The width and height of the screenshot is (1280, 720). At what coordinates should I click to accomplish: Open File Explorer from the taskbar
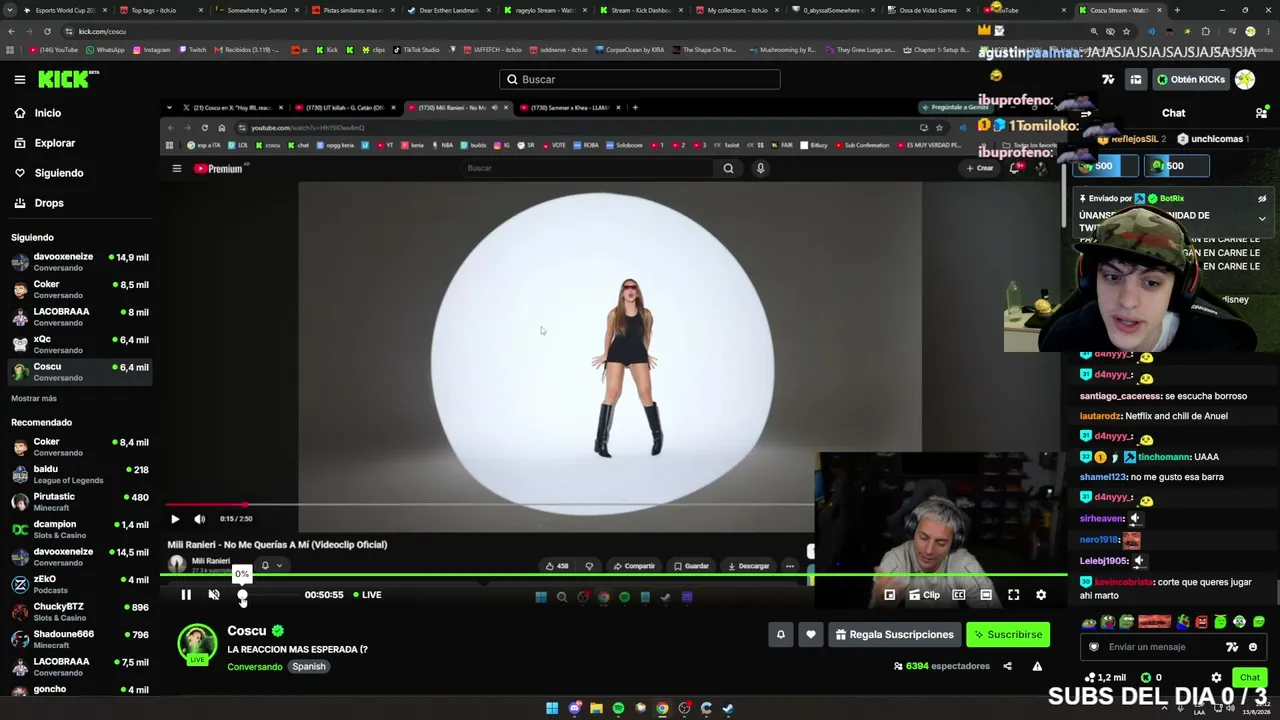pos(596,708)
